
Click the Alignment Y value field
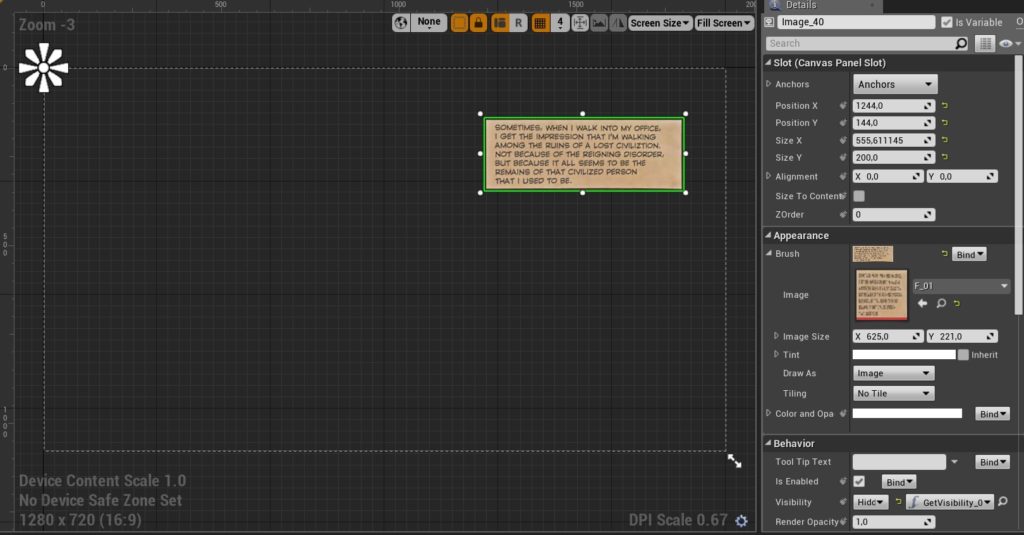pos(962,176)
